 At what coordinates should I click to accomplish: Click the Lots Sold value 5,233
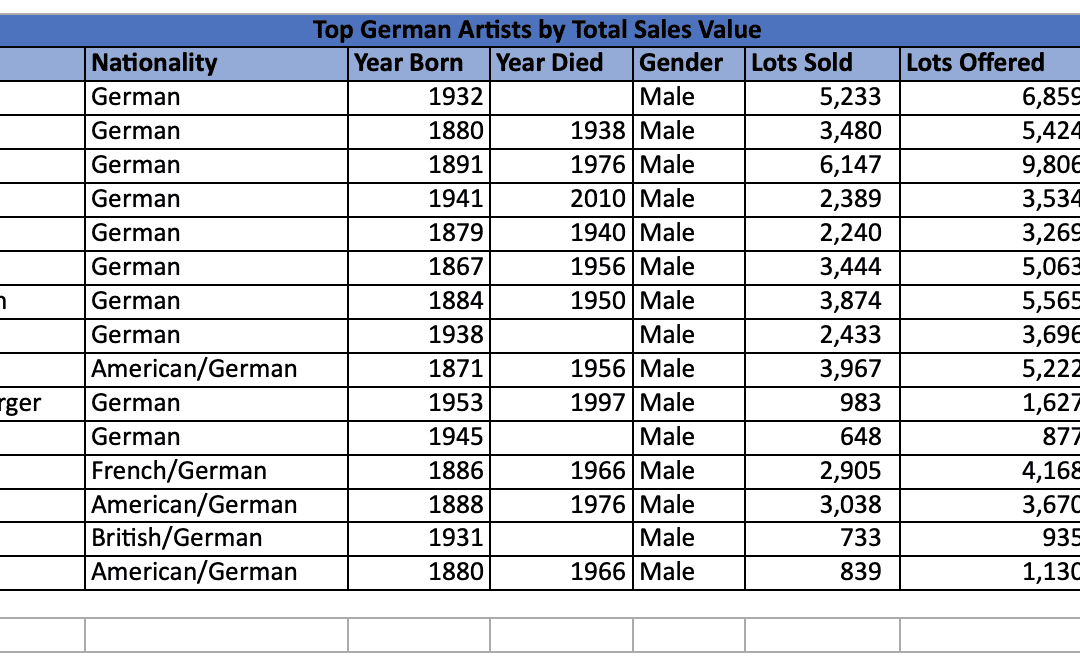[x=822, y=97]
